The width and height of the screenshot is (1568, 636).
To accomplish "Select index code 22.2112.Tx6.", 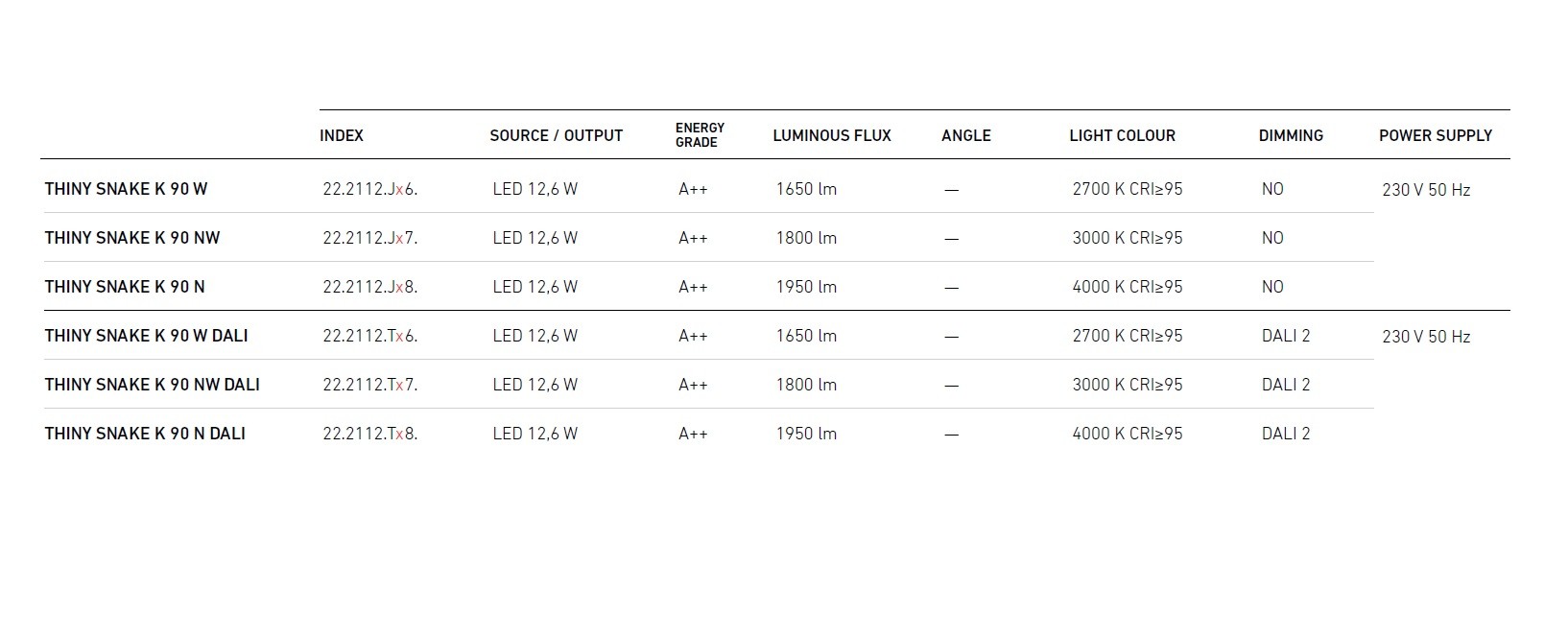I will tap(369, 336).
